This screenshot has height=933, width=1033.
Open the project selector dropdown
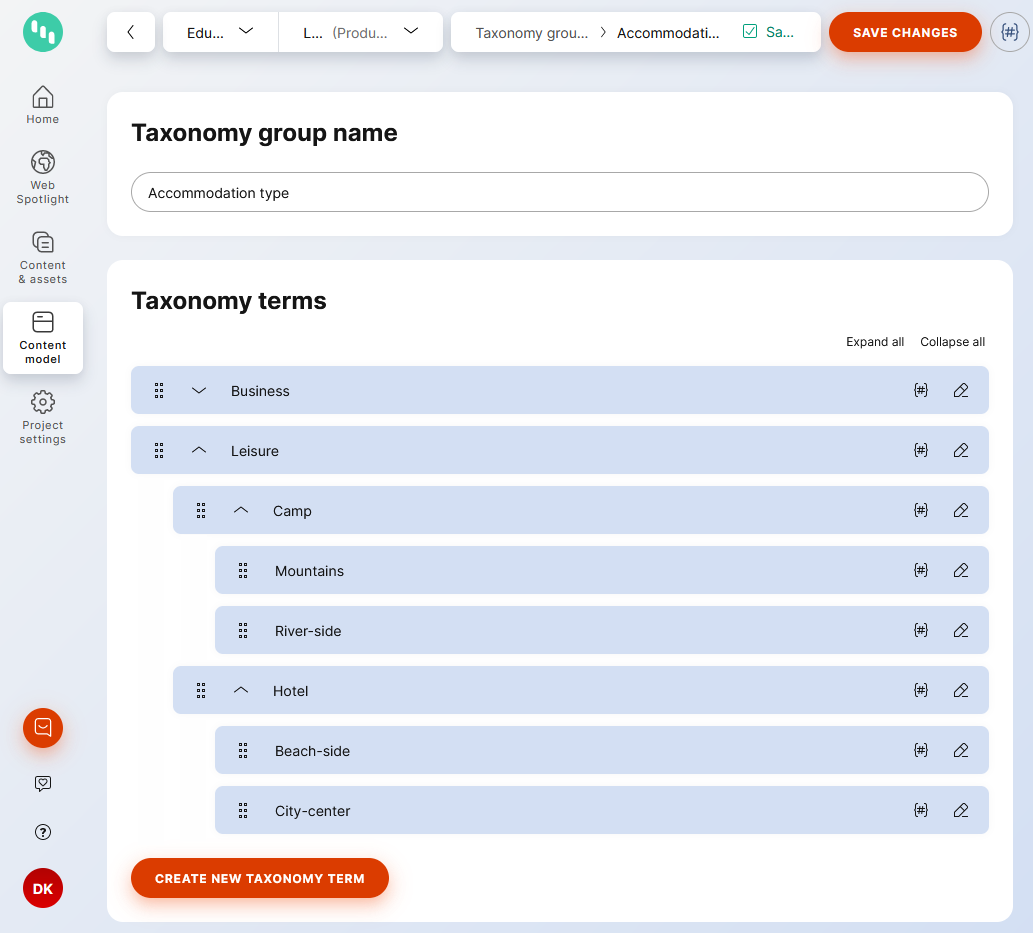219,32
